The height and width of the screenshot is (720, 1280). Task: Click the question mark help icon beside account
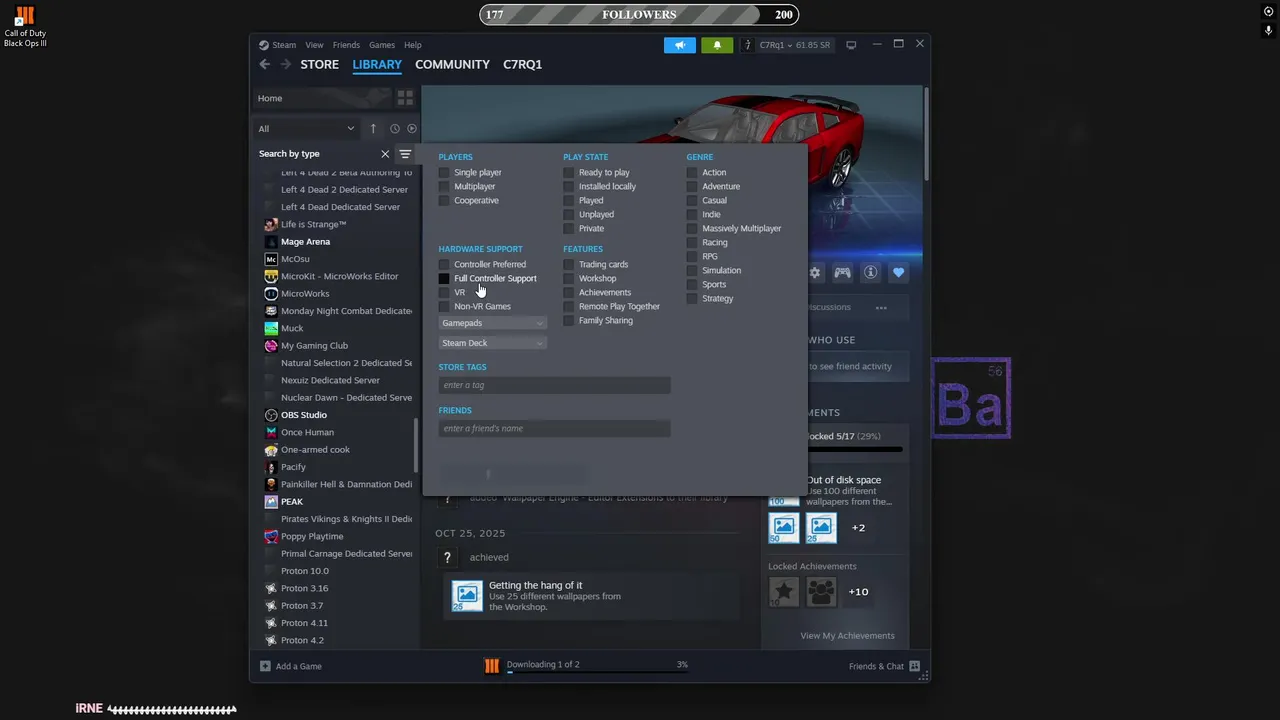click(747, 45)
